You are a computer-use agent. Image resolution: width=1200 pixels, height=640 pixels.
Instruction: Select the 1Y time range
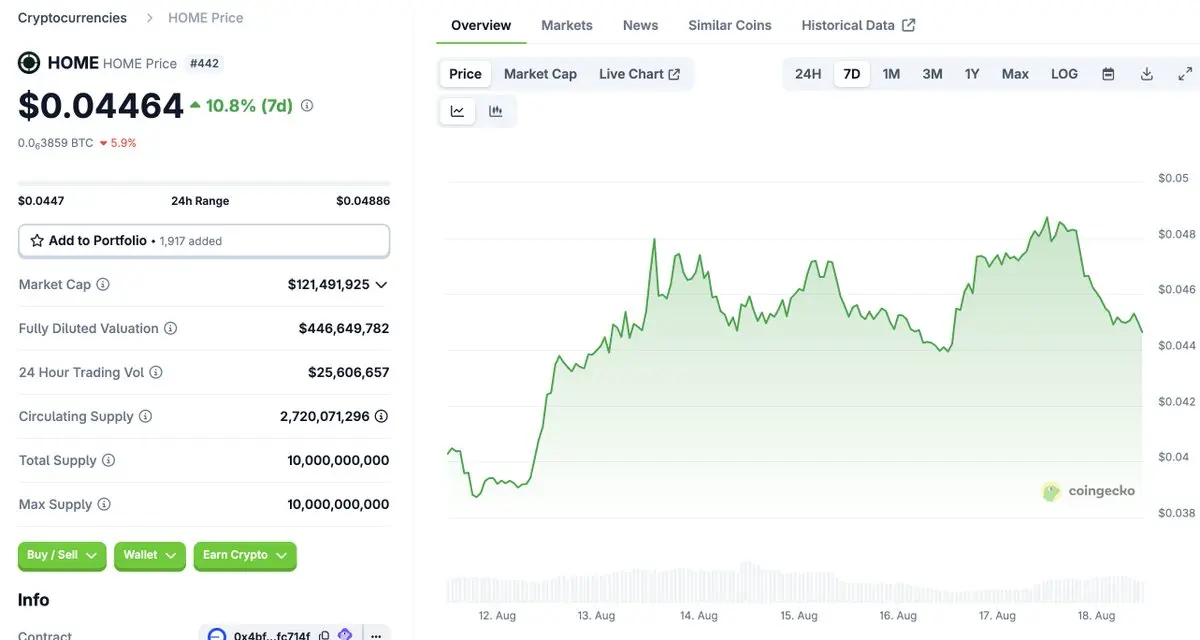click(x=972, y=74)
